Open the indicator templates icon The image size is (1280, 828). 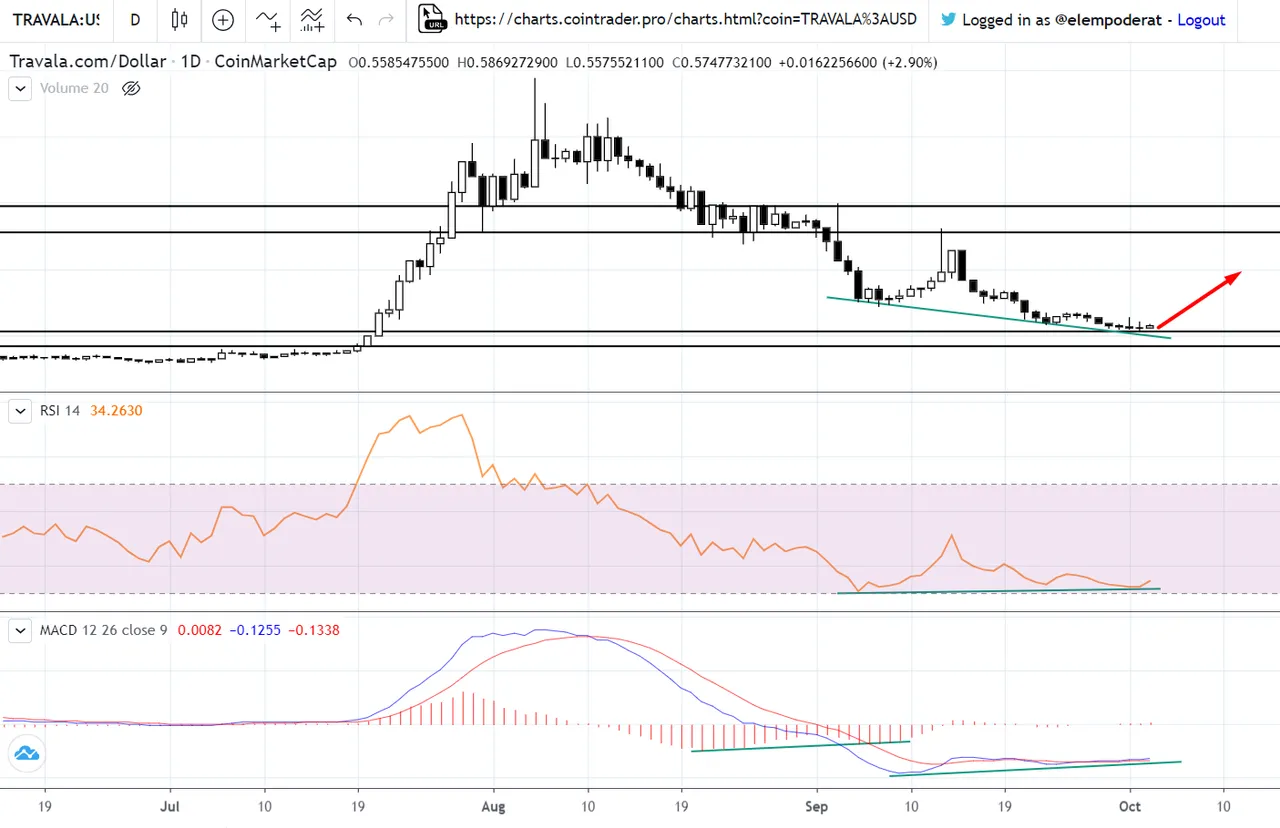pos(312,19)
